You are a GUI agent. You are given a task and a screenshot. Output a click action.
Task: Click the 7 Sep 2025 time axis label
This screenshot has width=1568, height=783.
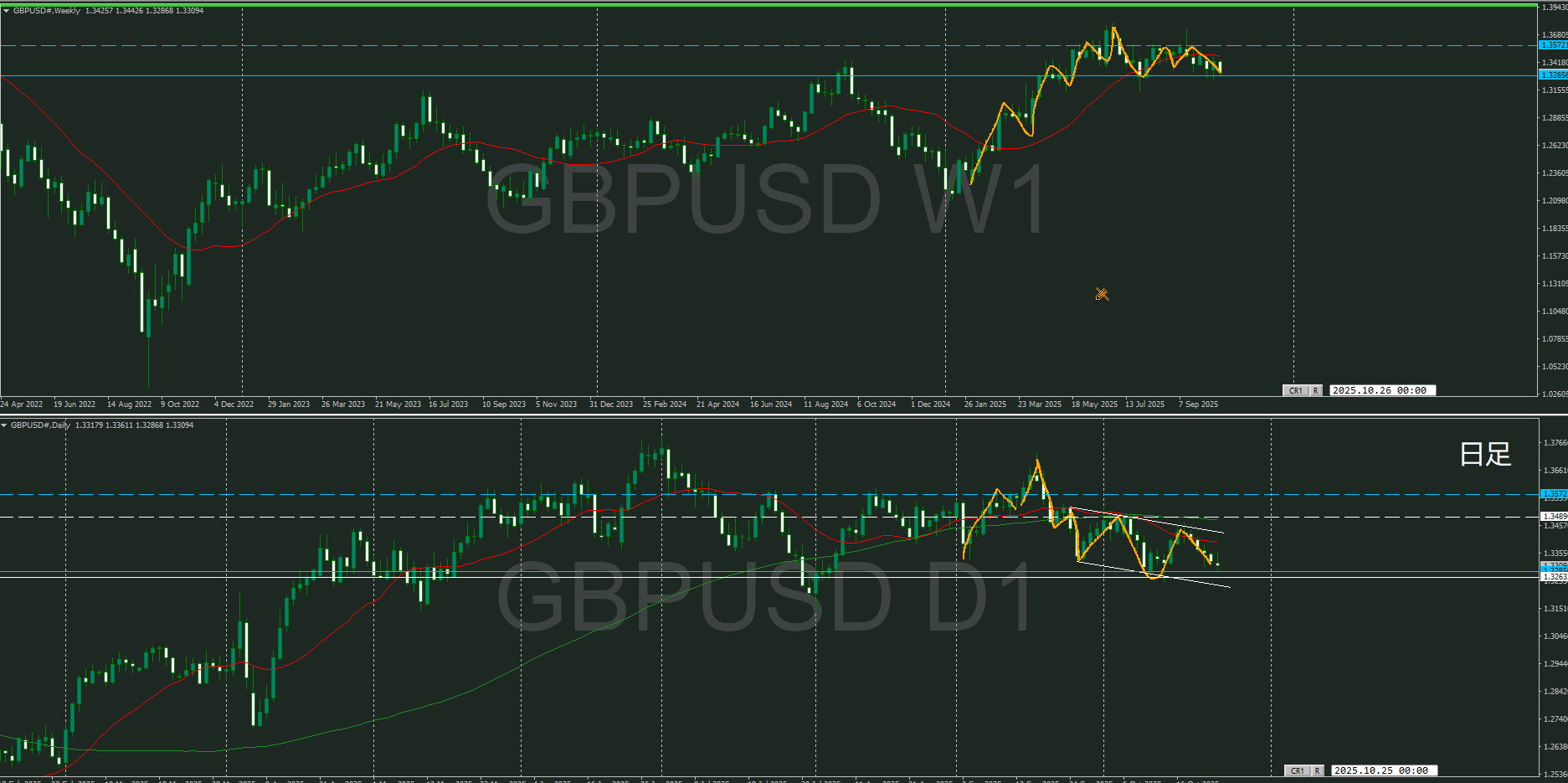[1198, 404]
